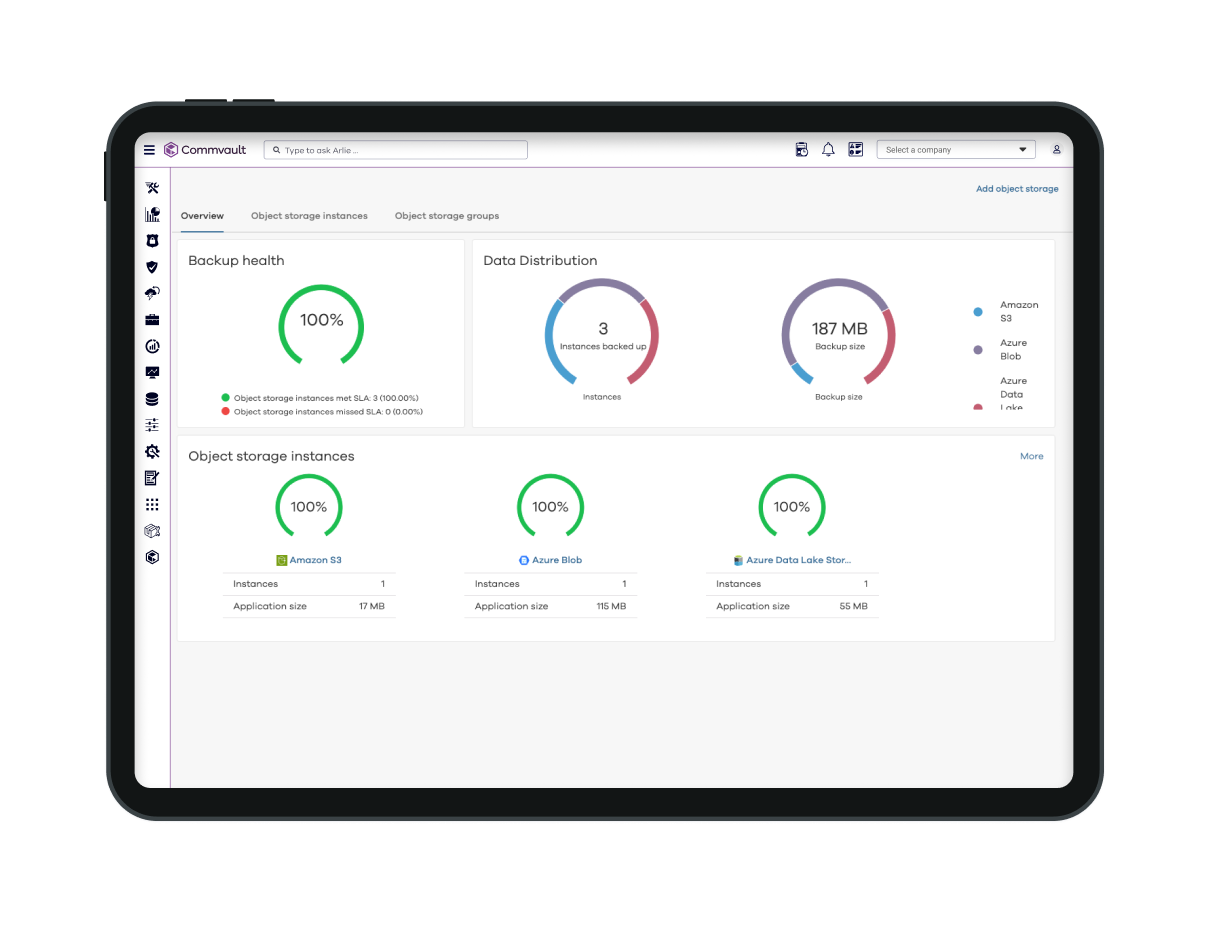This screenshot has height=929, width=1208.
Task: Click the monitor chart sidebar icon
Action: 152,372
